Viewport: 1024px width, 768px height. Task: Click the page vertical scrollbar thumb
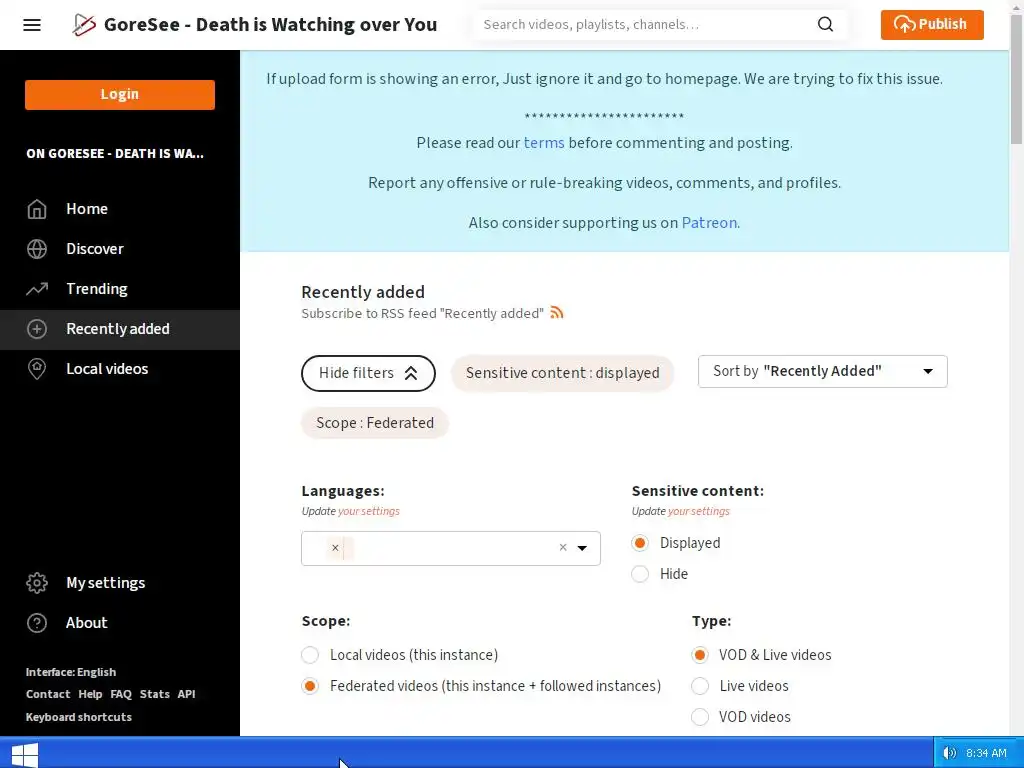(1016, 78)
